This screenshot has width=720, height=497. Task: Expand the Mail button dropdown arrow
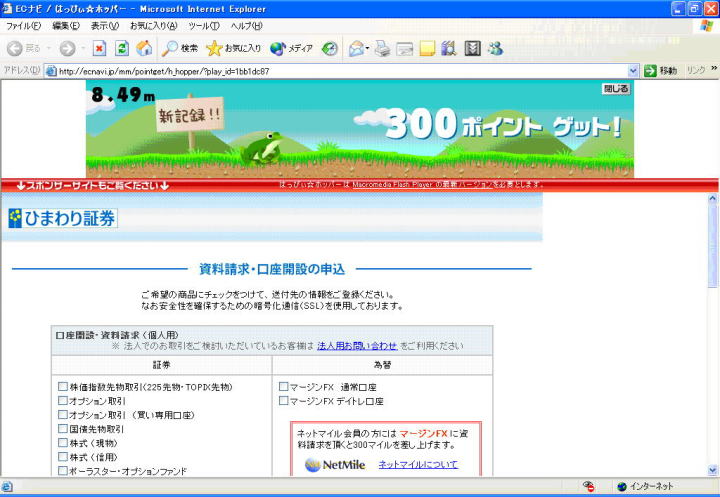point(367,48)
